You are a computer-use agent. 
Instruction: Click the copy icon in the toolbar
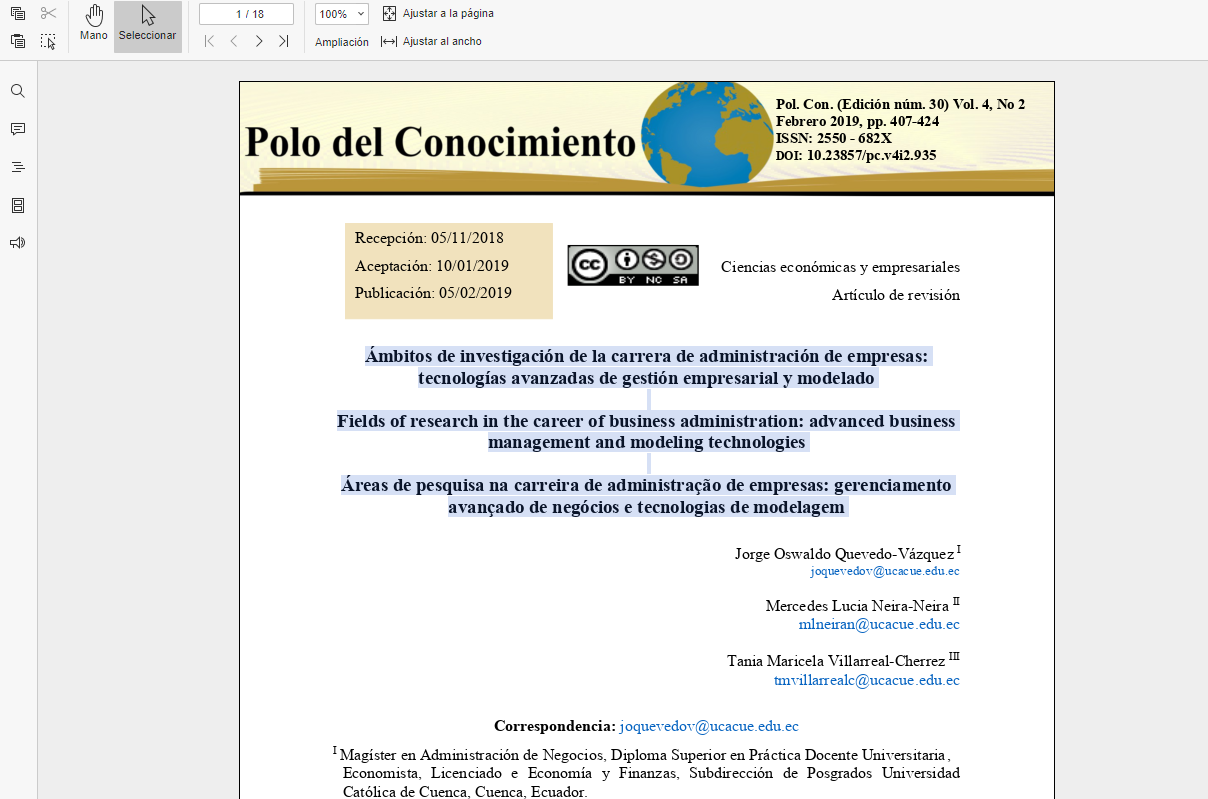pyautogui.click(x=18, y=14)
